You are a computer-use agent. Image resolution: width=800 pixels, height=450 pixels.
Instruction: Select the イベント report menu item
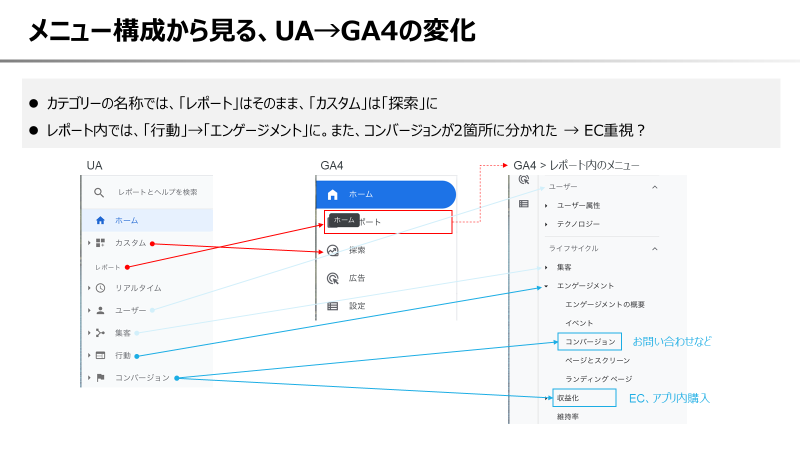click(x=580, y=323)
